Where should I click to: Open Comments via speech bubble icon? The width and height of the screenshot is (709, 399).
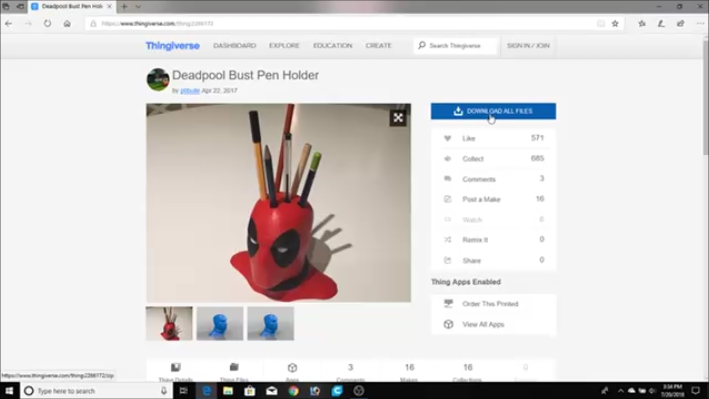447,179
